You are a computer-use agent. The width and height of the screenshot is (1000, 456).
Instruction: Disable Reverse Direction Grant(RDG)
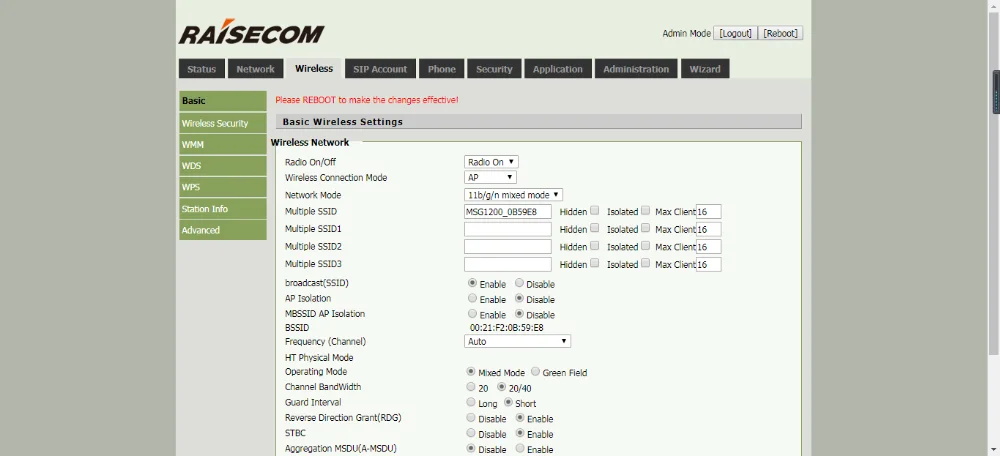point(471,418)
